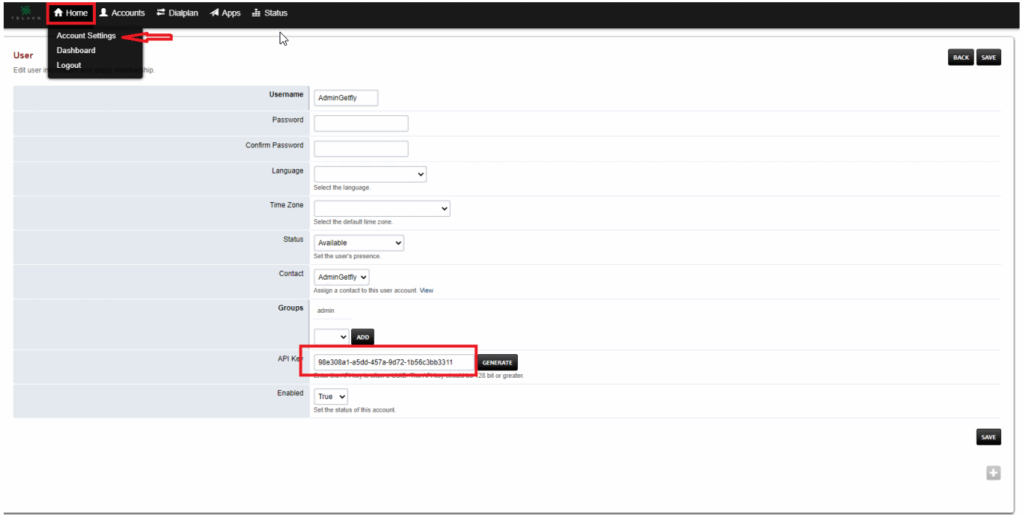Click GENERATE to create API key
The image size is (1024, 515).
tap(497, 362)
